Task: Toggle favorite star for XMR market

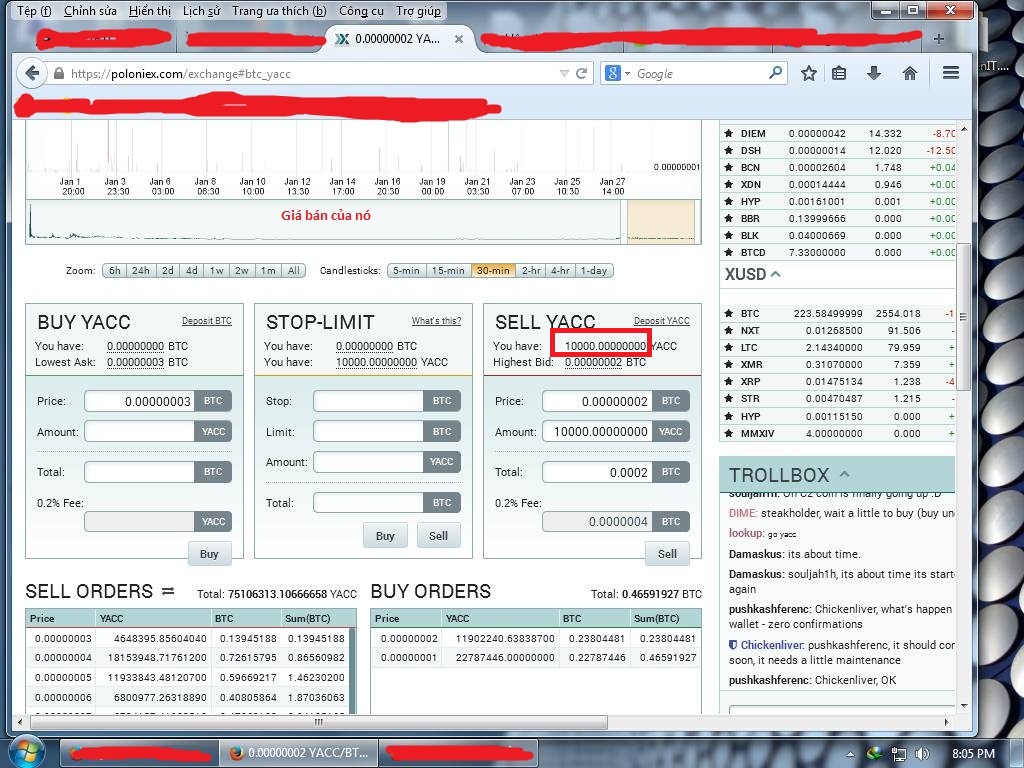Action: [x=728, y=365]
